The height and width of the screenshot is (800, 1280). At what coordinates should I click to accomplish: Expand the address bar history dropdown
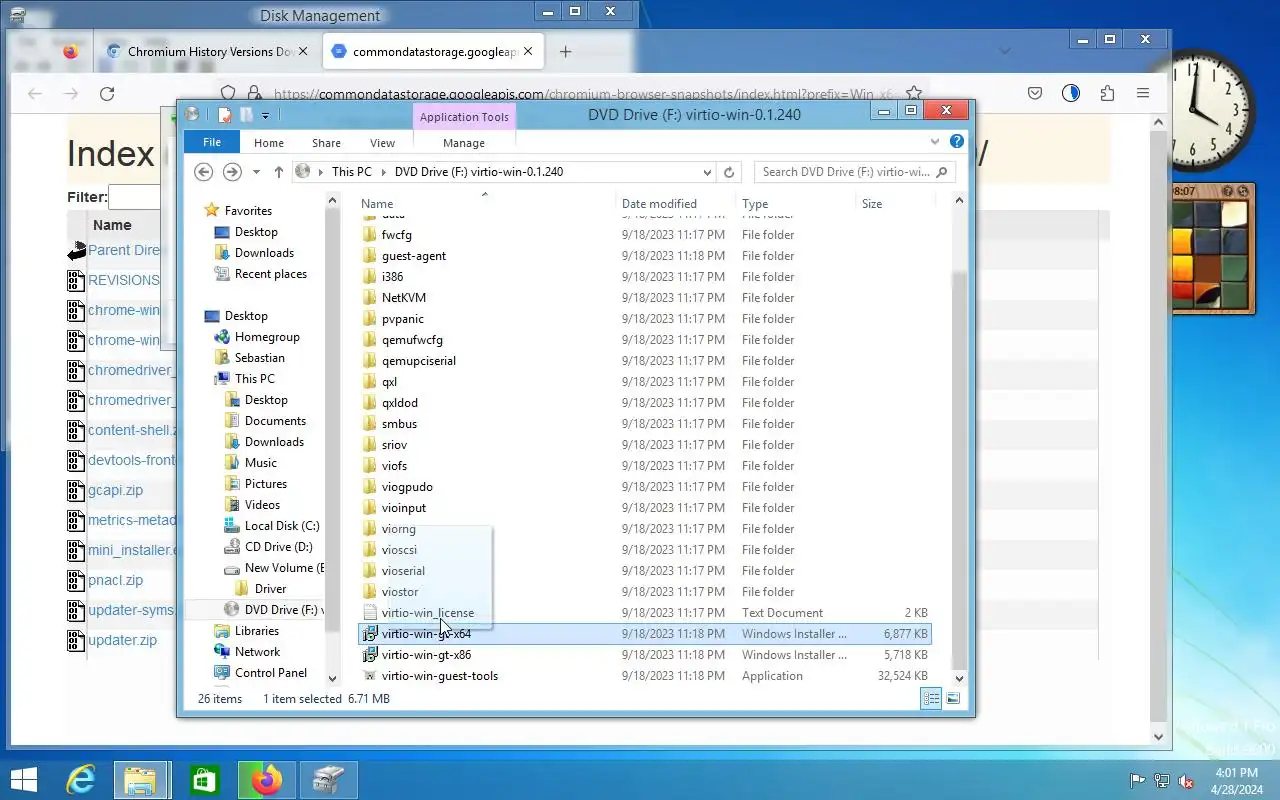click(707, 172)
